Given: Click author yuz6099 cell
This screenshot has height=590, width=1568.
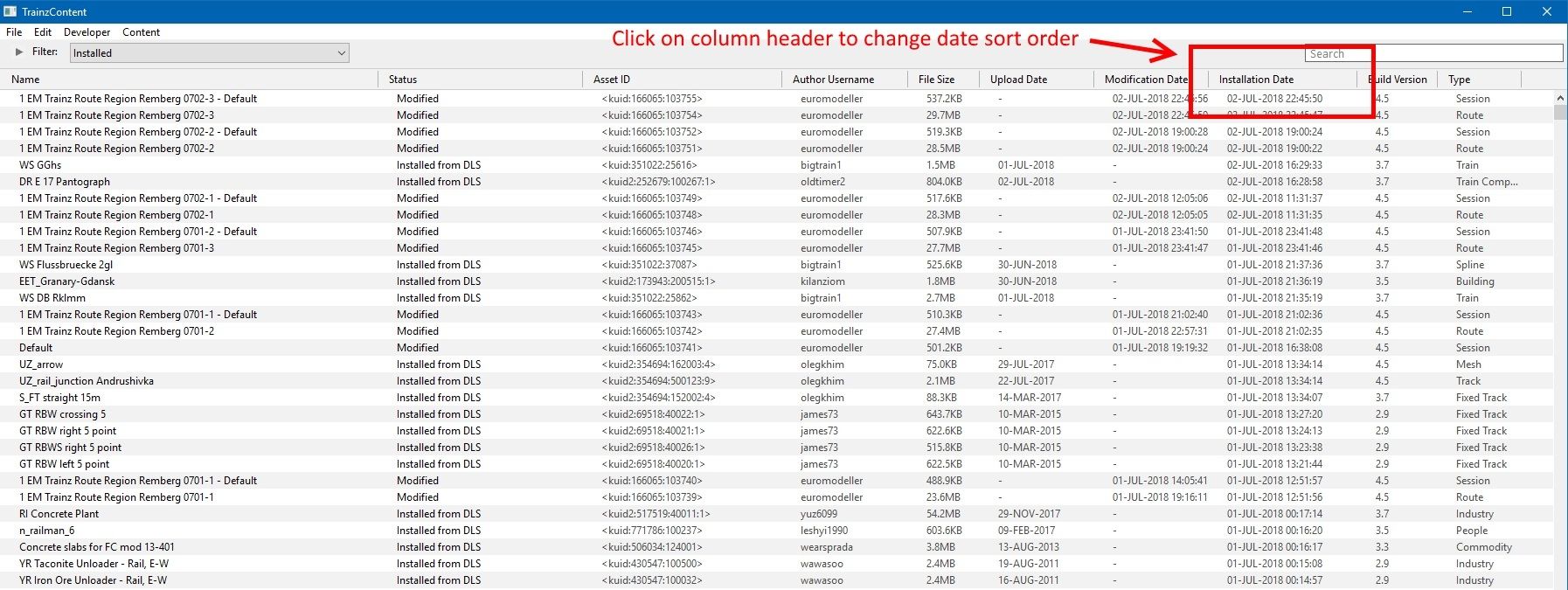Looking at the screenshot, I should click(x=819, y=514).
